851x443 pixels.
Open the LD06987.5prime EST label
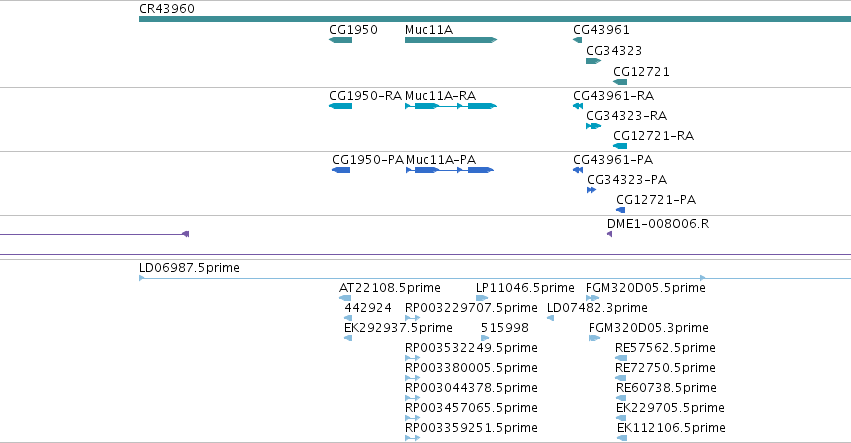[189, 268]
